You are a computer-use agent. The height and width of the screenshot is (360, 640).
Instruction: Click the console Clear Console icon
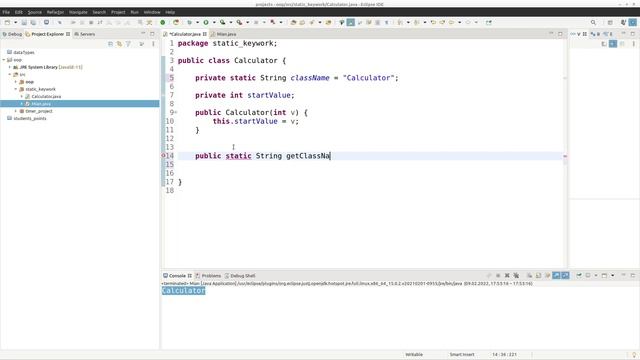coord(529,276)
